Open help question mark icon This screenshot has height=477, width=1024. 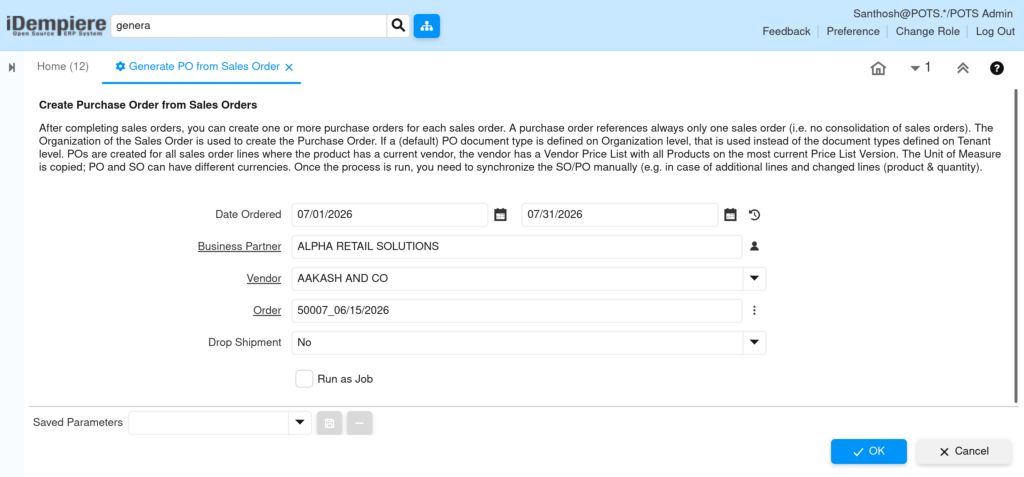[x=997, y=68]
